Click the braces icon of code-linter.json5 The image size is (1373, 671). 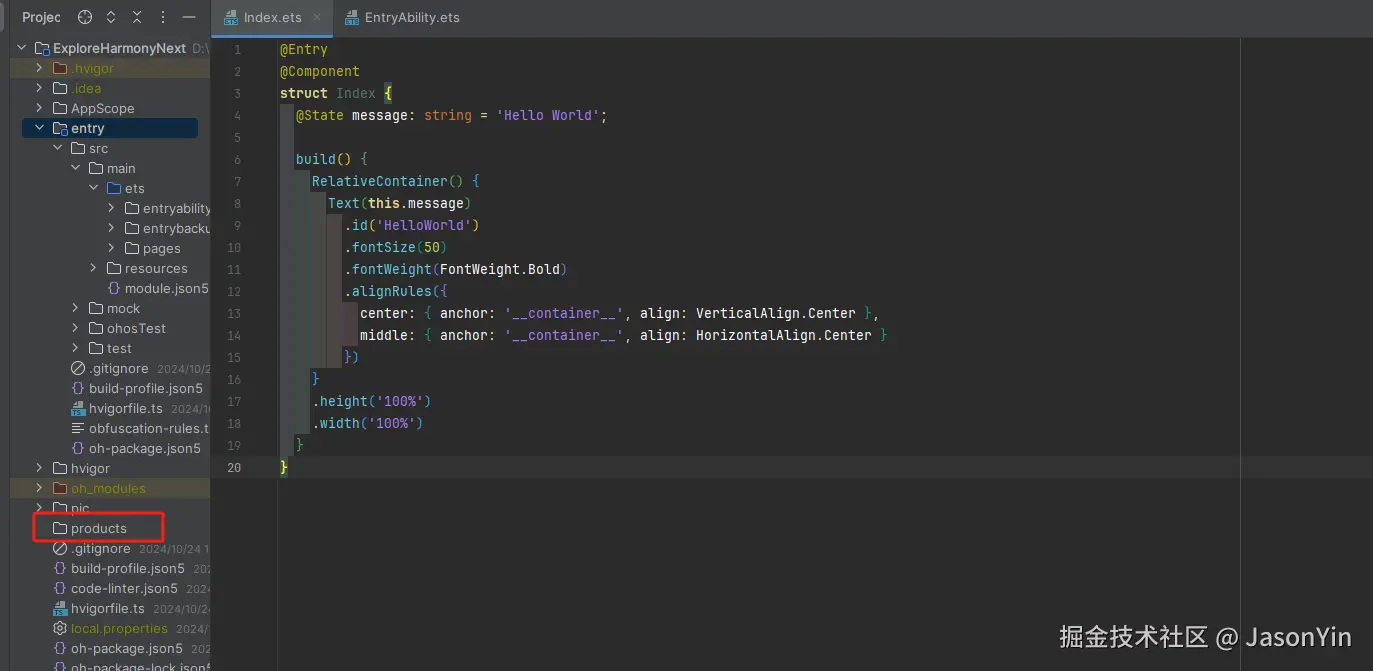(60, 588)
